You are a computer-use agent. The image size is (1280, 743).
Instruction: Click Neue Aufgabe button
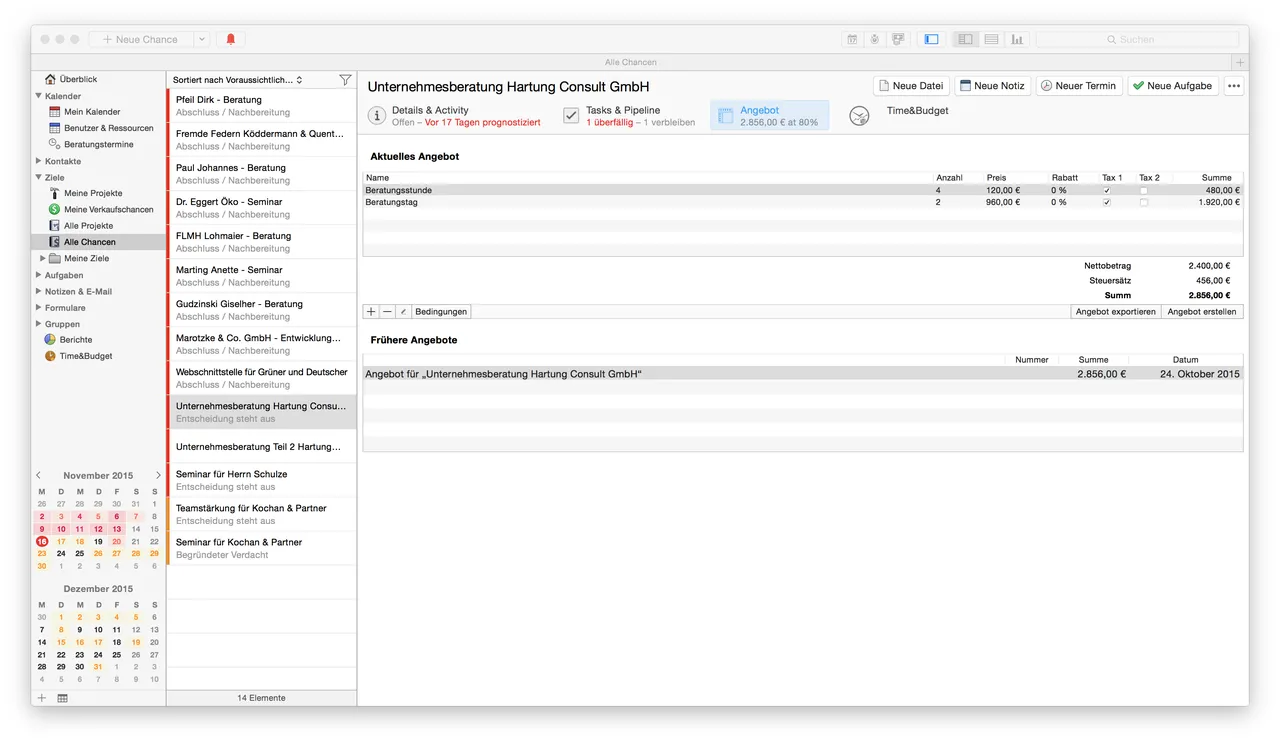(1172, 86)
